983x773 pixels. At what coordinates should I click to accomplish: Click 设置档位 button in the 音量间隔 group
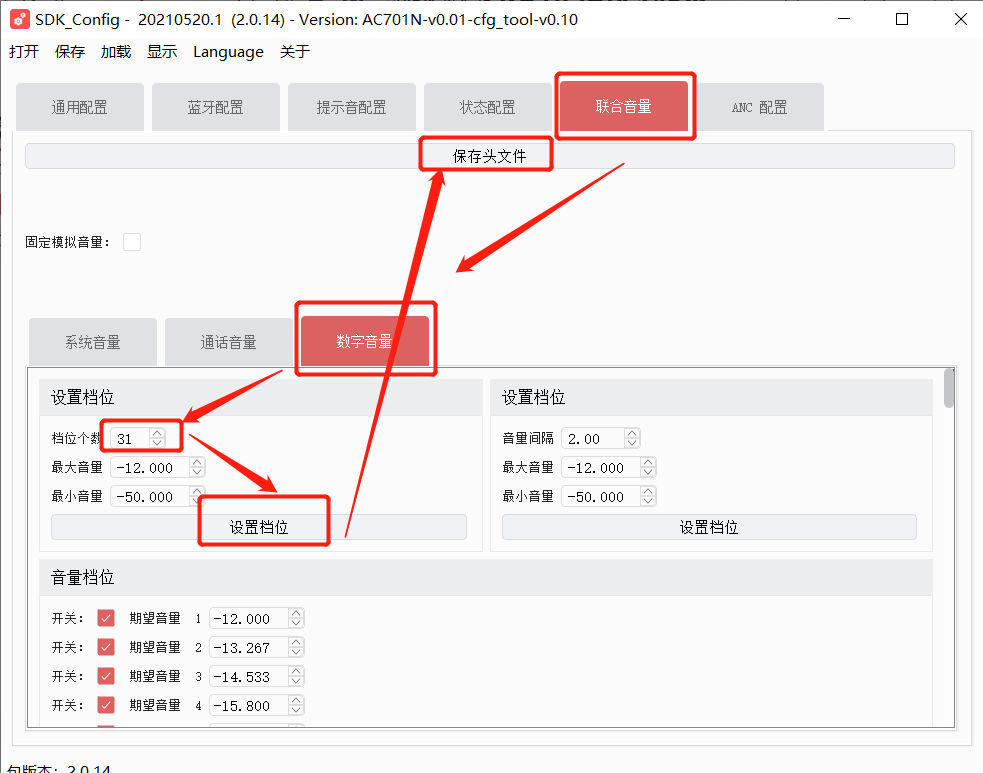click(709, 527)
